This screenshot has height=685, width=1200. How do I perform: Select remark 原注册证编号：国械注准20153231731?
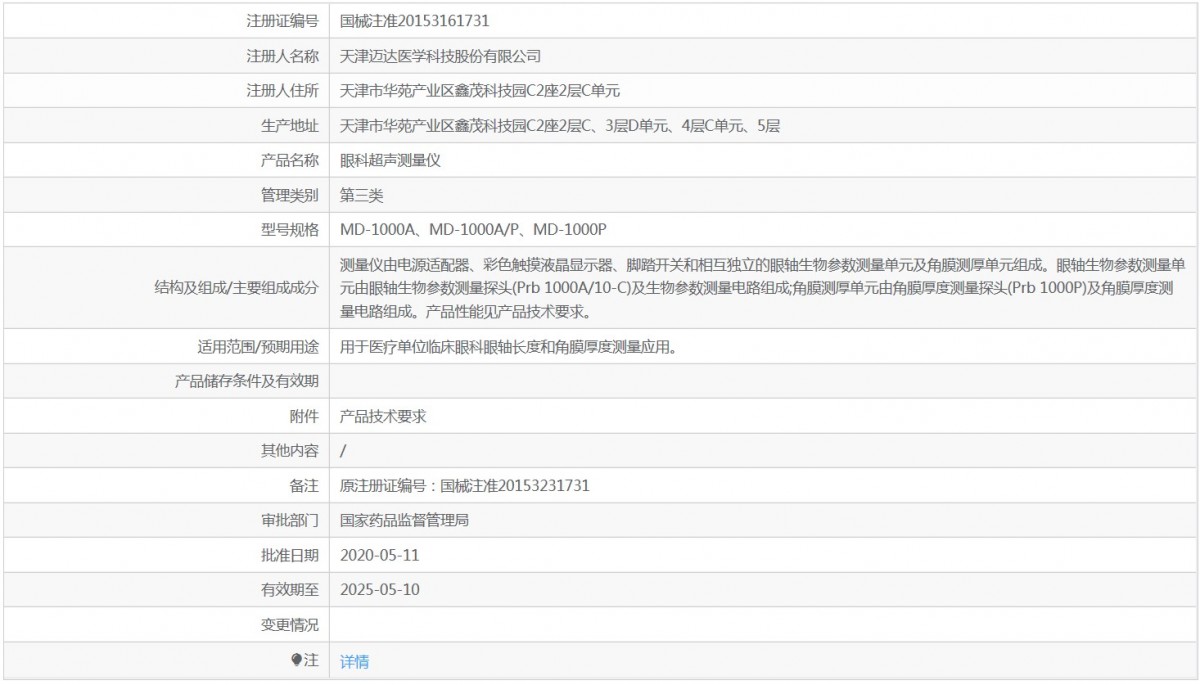coord(465,486)
